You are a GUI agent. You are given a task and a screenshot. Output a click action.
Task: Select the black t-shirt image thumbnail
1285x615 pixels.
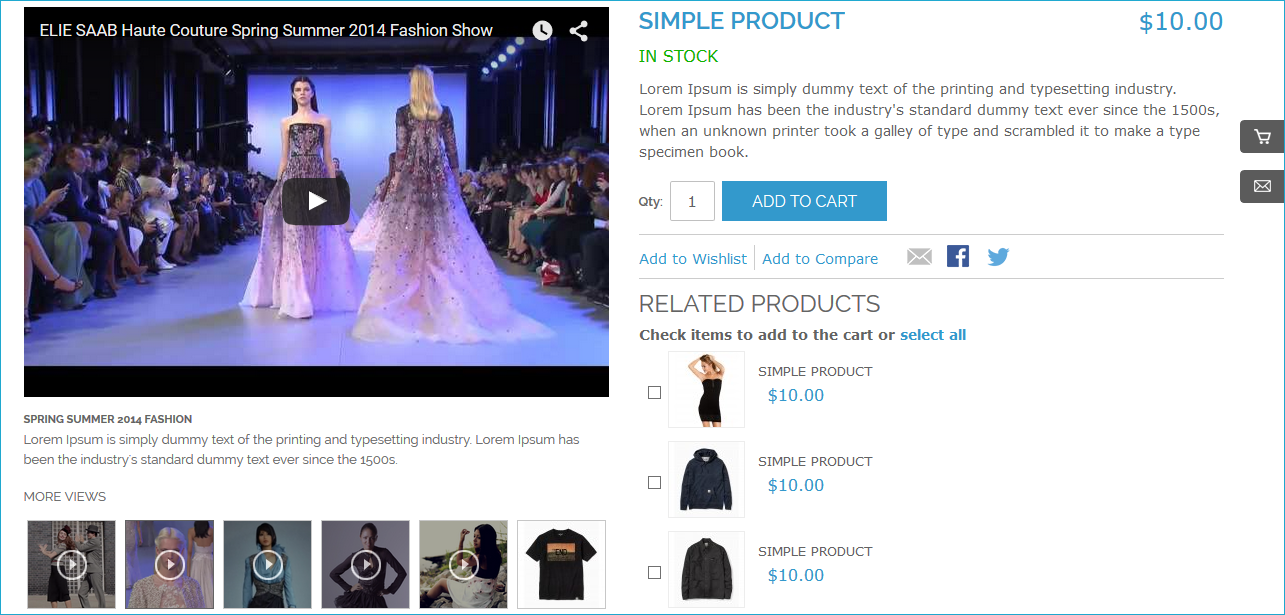[x=562, y=564]
